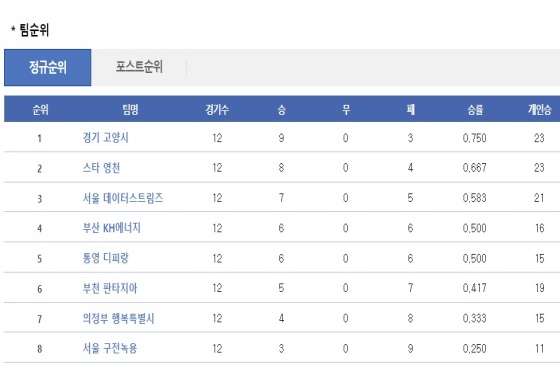Image resolution: width=560 pixels, height=372 pixels.
Task: Go to the 부천 판타지아 team link
Action: (110, 288)
